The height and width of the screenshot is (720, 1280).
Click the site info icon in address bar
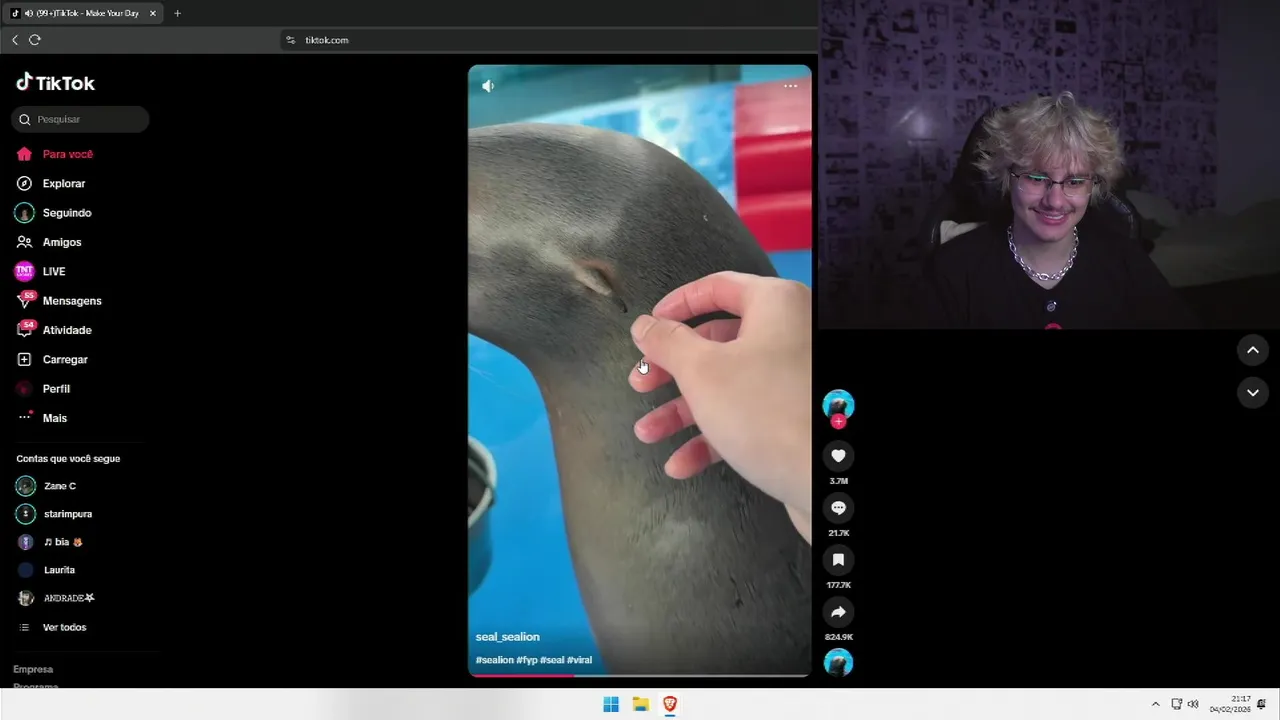tap(291, 40)
